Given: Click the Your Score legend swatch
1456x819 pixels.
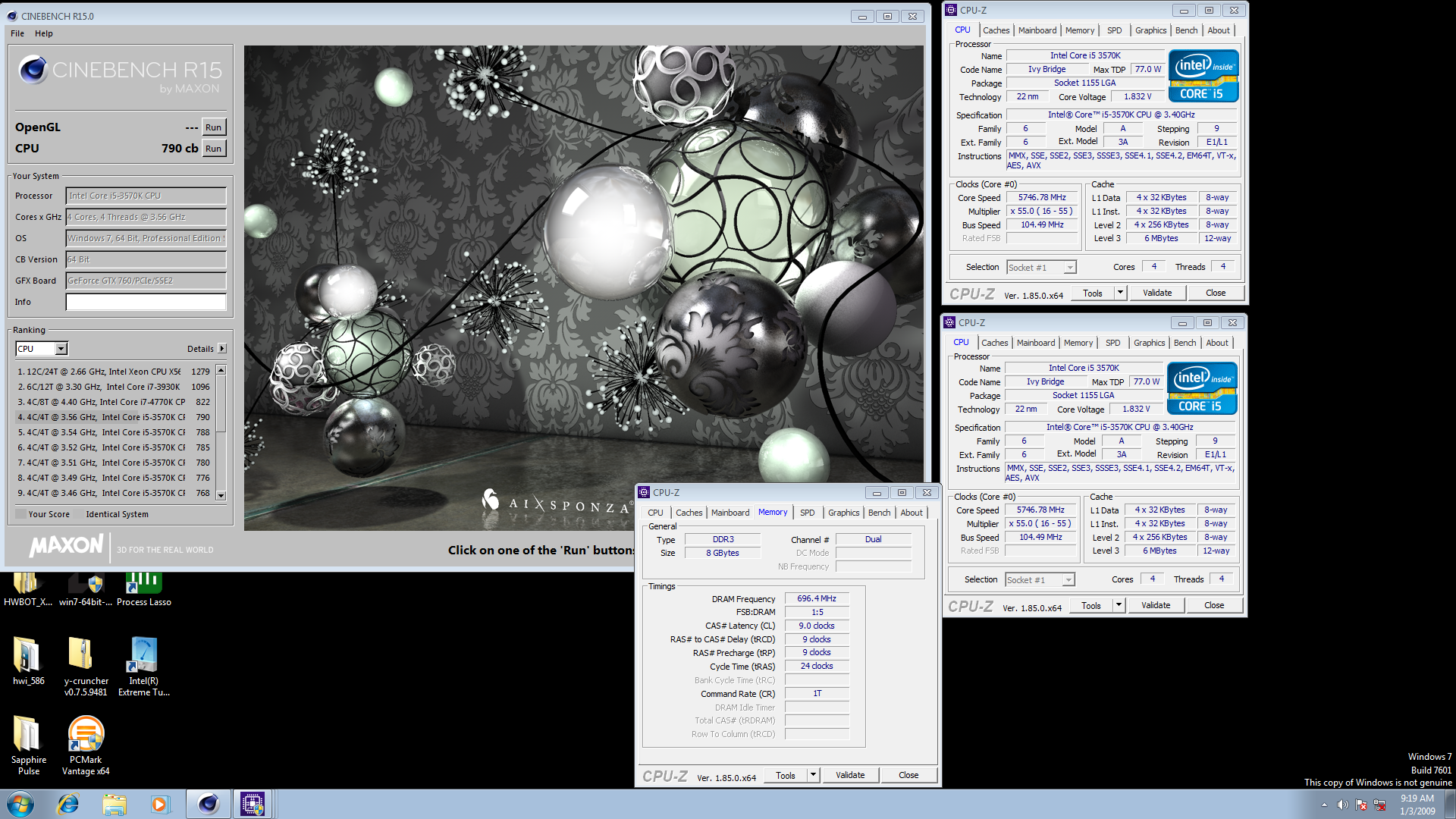Looking at the screenshot, I should [x=20, y=514].
